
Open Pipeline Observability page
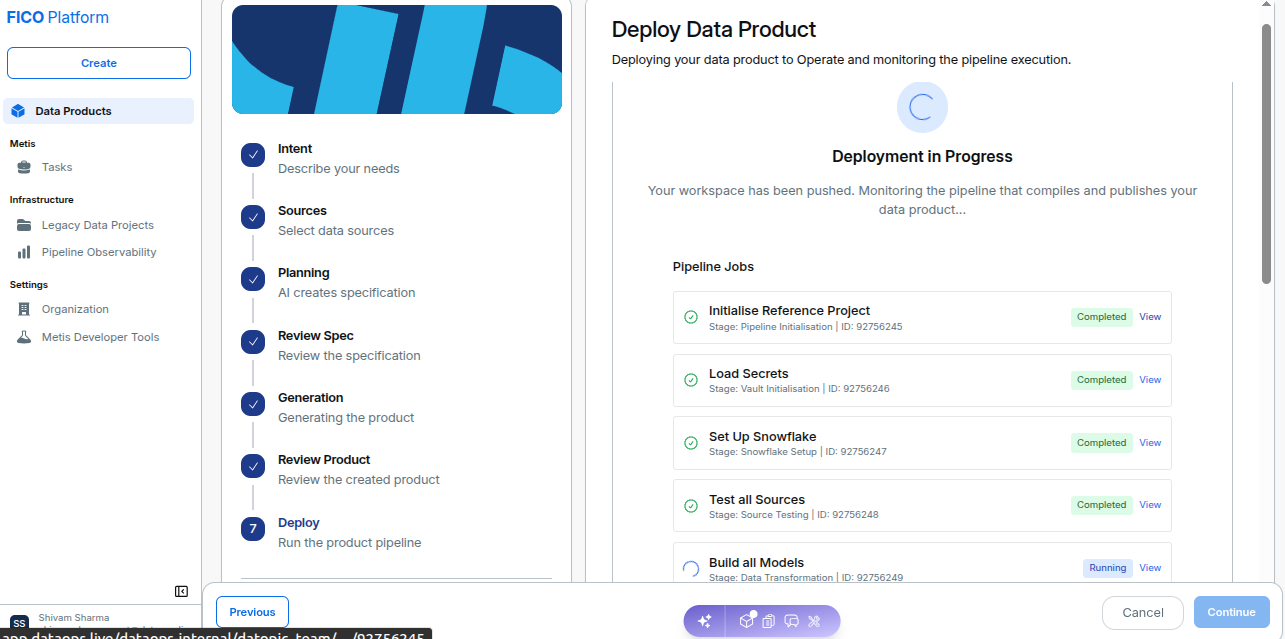[x=98, y=252]
